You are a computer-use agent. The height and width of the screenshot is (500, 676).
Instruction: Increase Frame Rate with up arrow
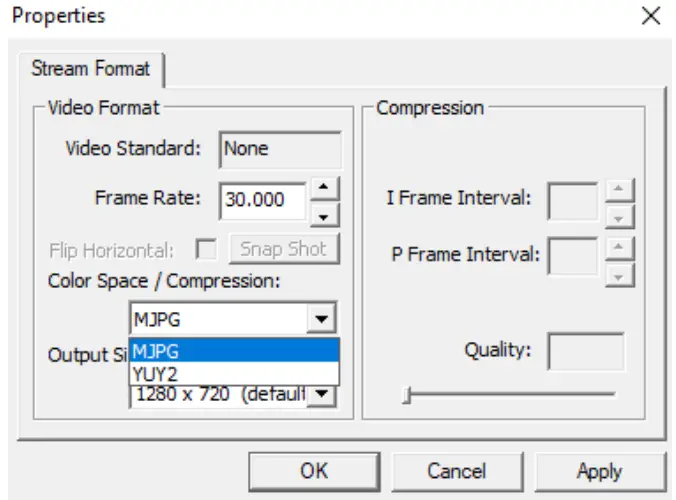[x=324, y=187]
